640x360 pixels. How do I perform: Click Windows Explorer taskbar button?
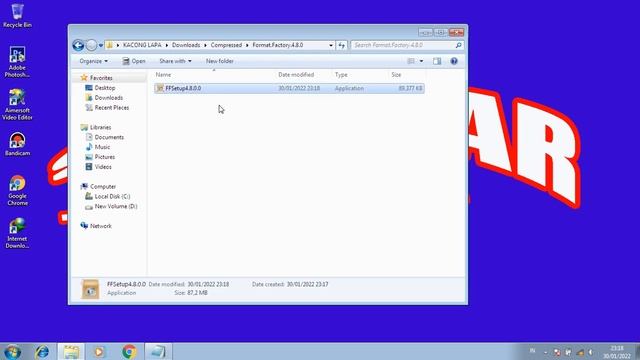point(71,351)
